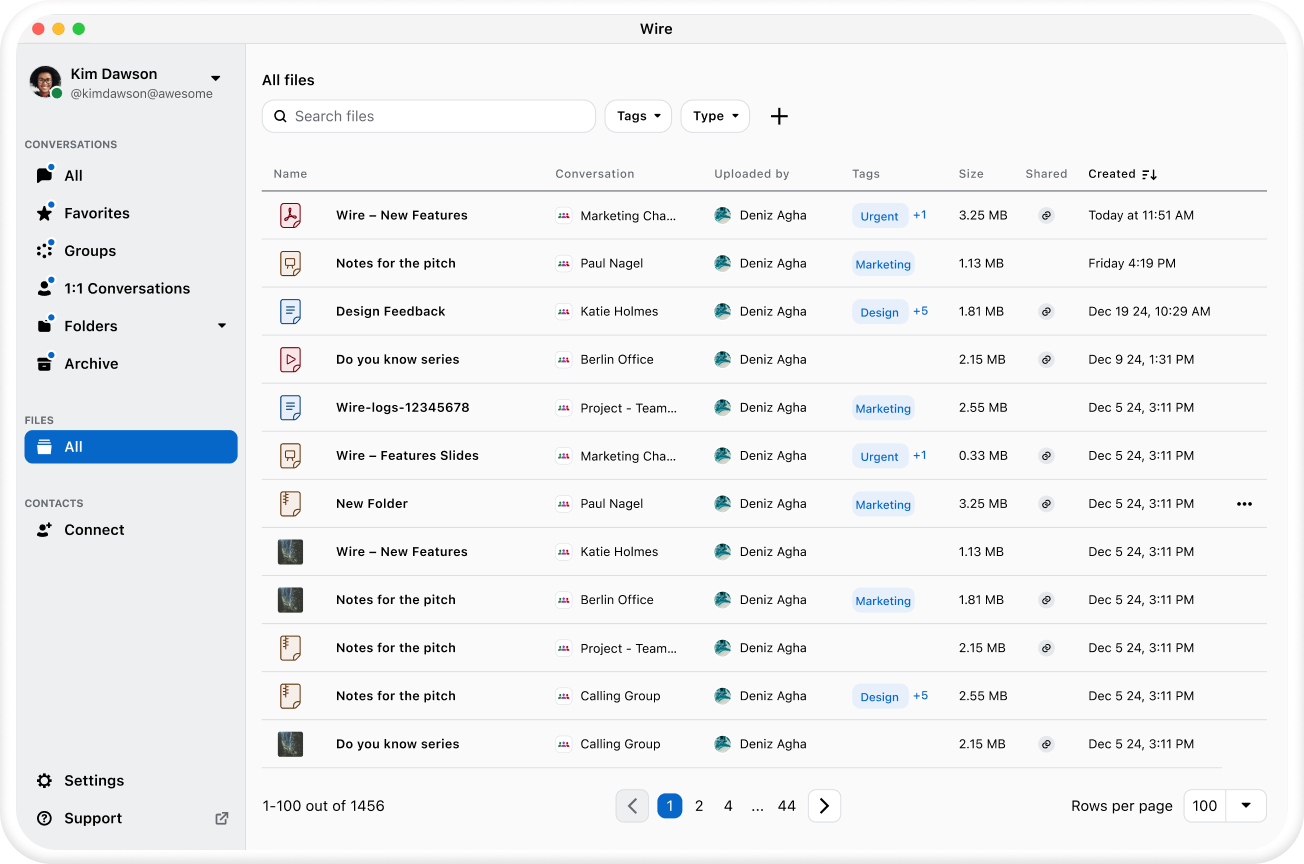This screenshot has height=864, width=1304.
Task: Click the video file icon for Do you know series
Action: [x=290, y=359]
